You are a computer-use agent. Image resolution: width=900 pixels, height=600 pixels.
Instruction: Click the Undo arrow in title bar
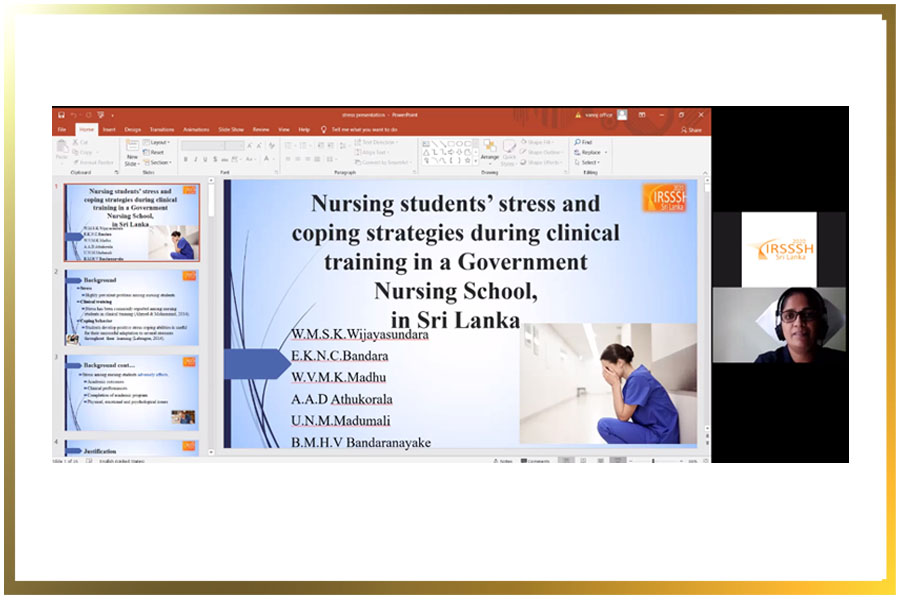(x=74, y=115)
